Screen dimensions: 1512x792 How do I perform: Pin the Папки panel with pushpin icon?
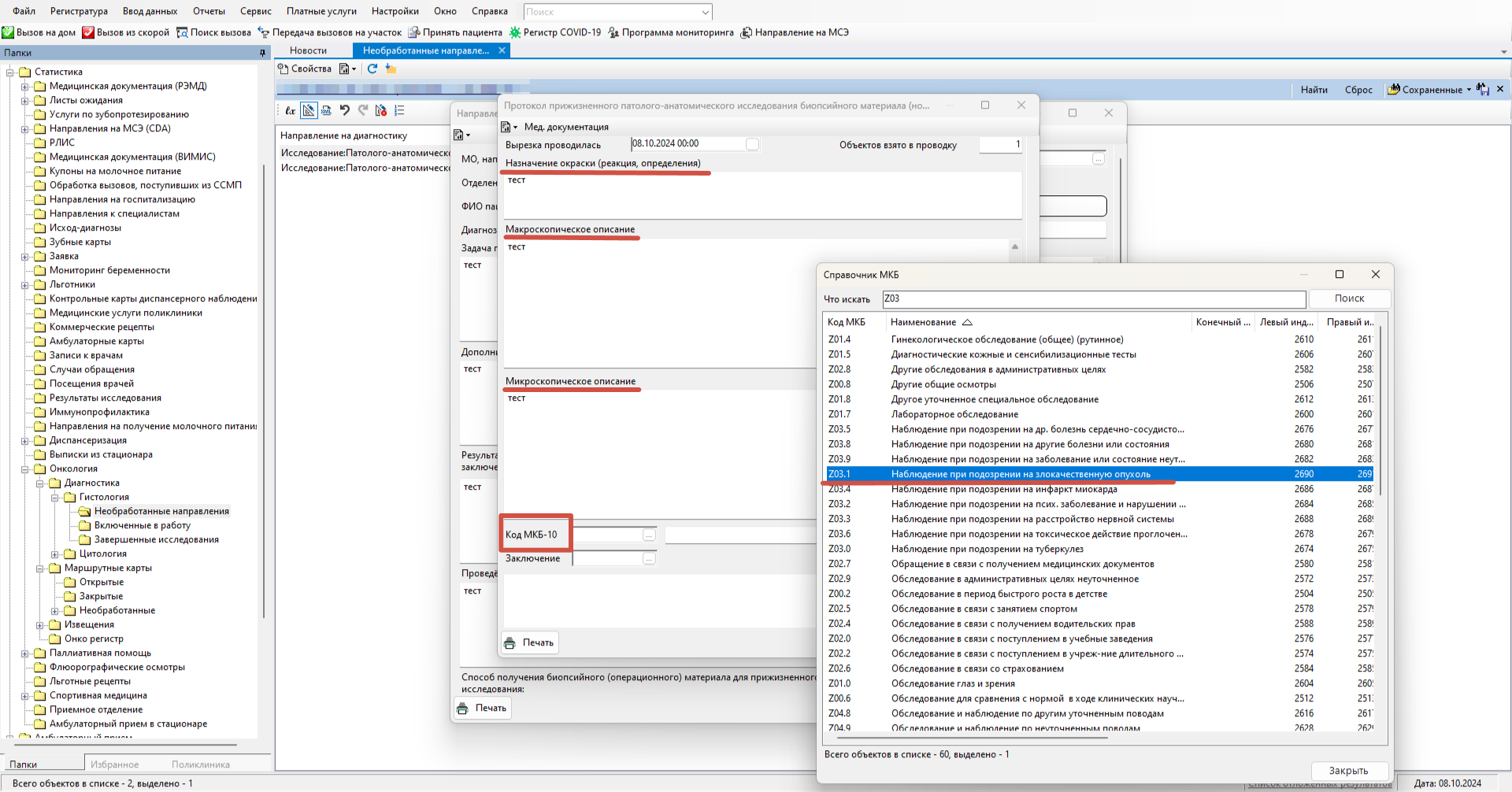tap(263, 53)
